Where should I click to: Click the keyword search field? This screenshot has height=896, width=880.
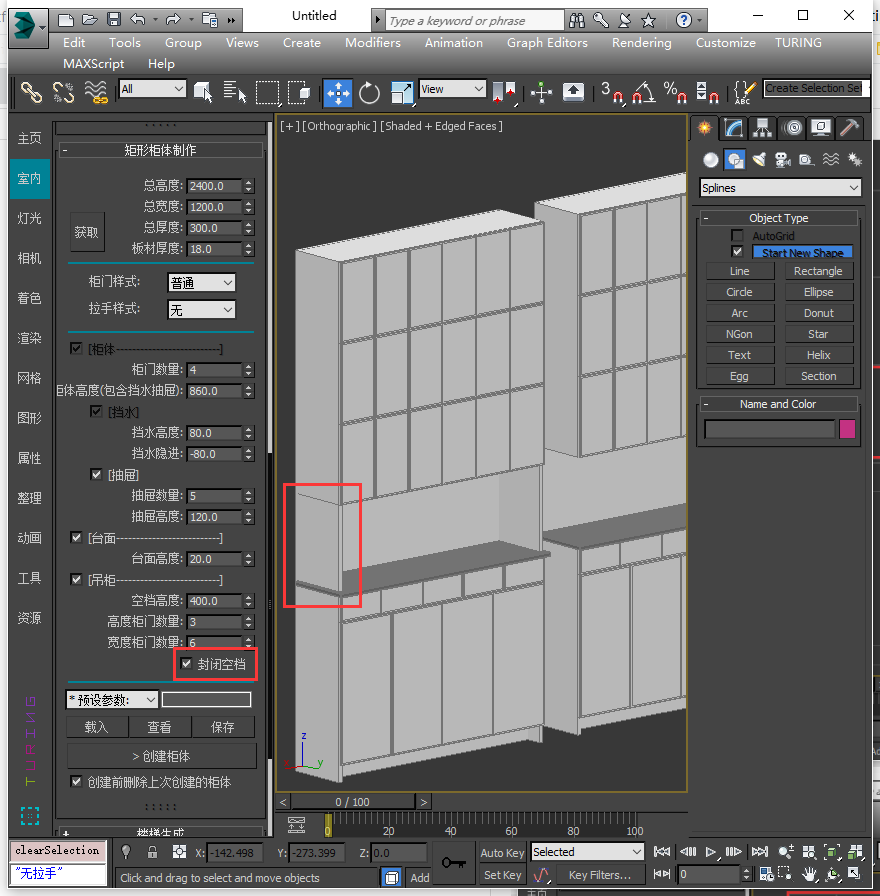click(475, 21)
